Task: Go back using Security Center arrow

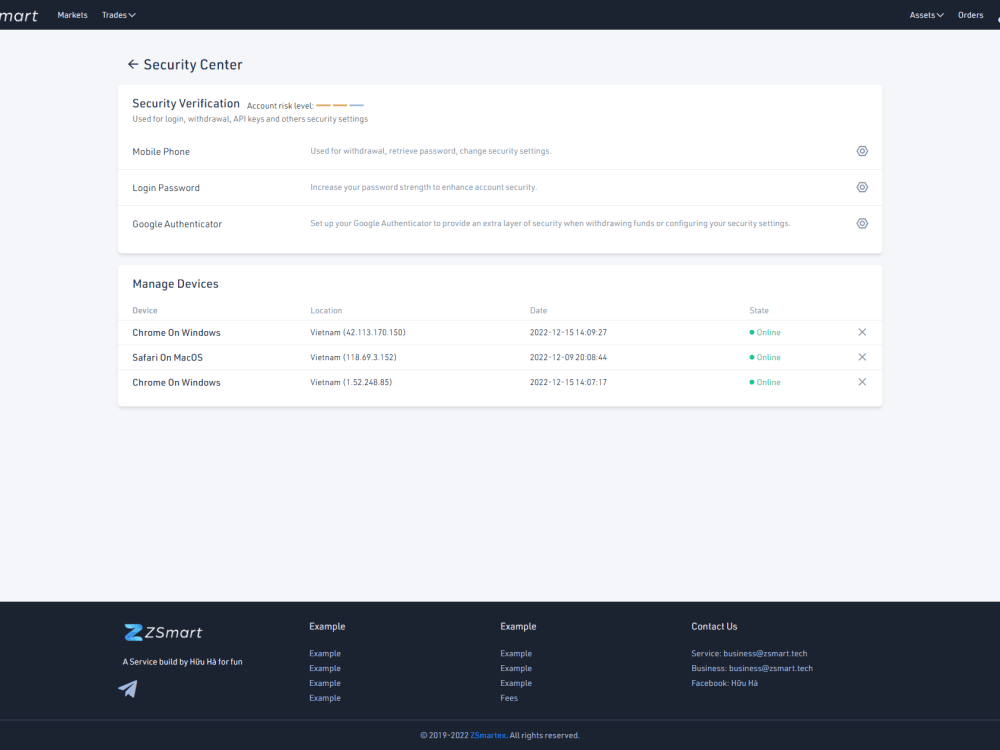Action: click(x=133, y=64)
